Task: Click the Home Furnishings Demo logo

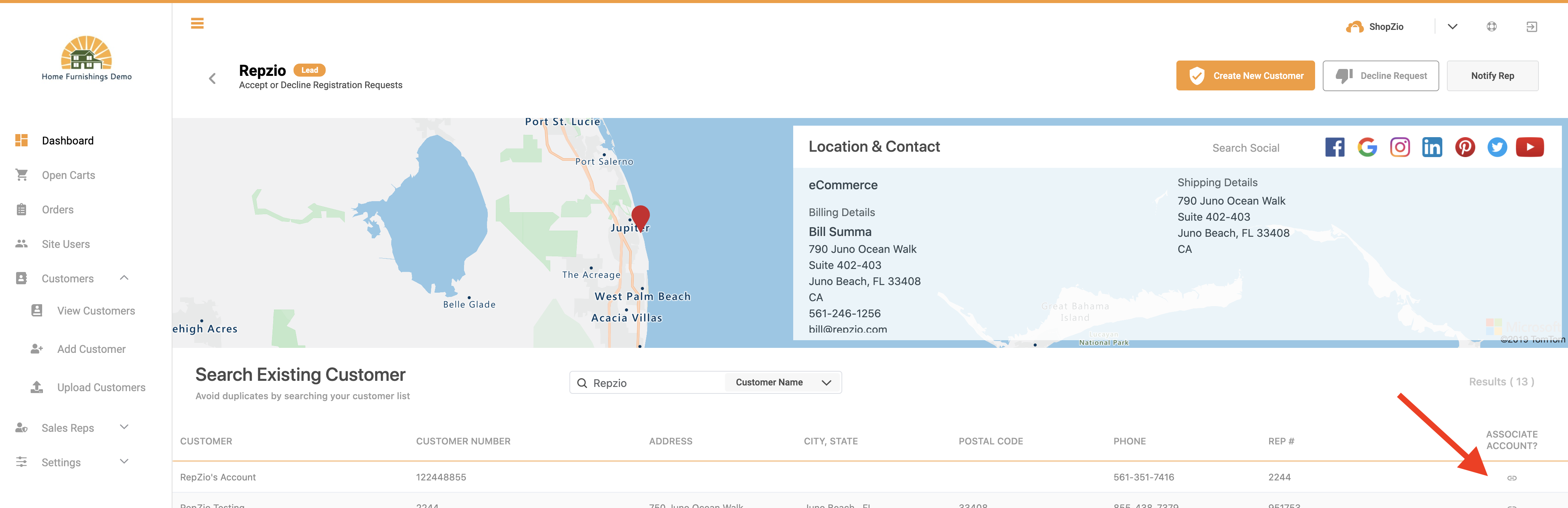Action: 87,58
